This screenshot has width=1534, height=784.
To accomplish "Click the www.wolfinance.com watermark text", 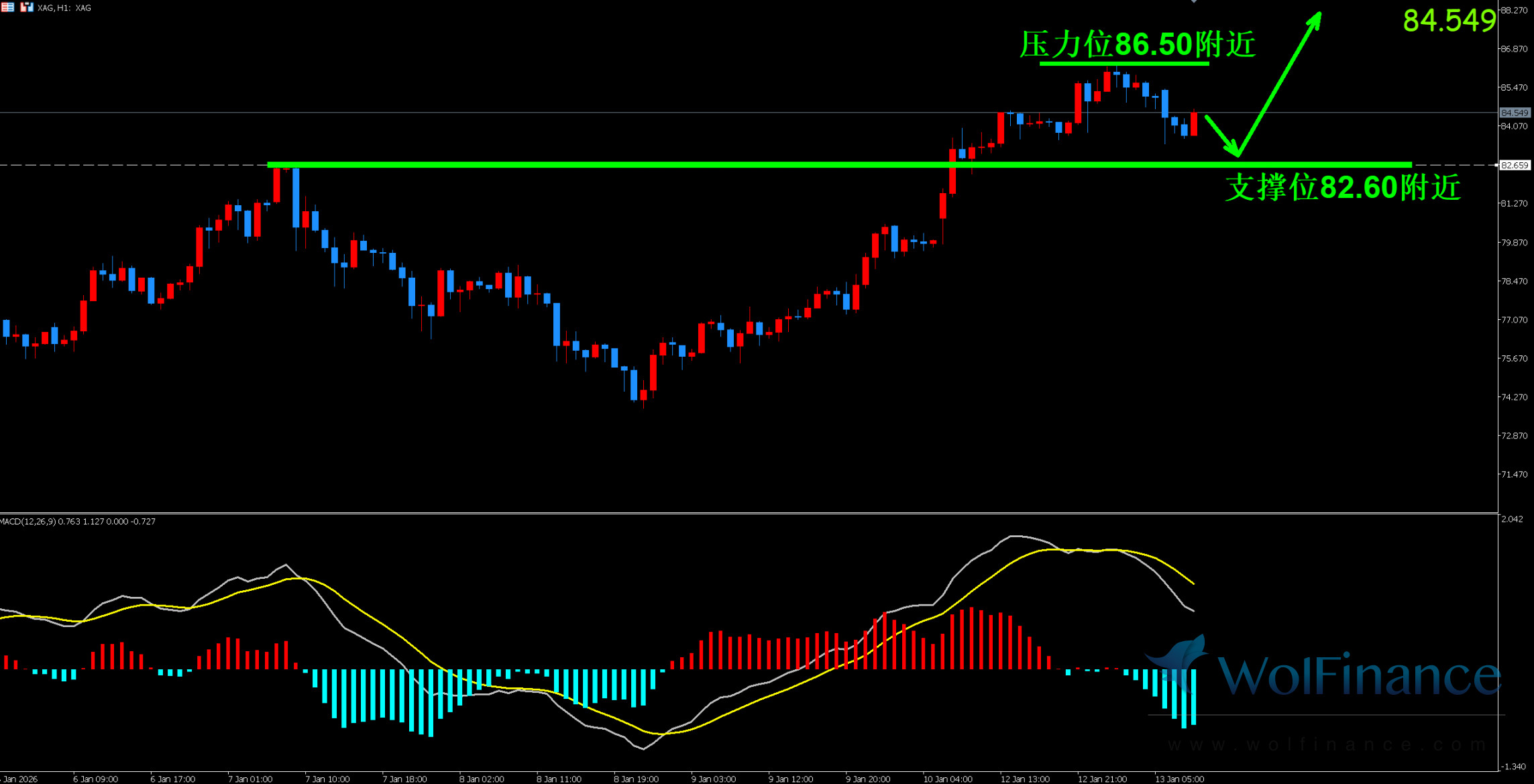I will pos(1326,744).
